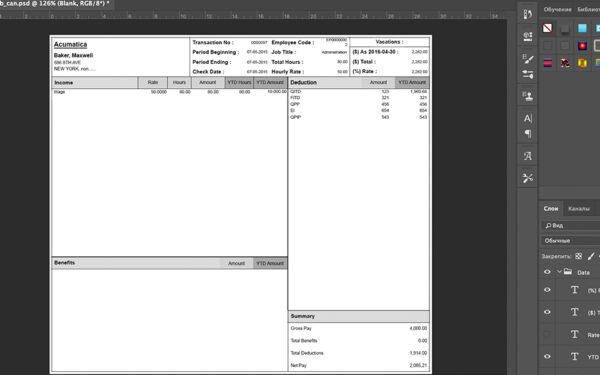This screenshot has width=600, height=375.
Task: Click the Net Pay label
Action: pos(298,365)
